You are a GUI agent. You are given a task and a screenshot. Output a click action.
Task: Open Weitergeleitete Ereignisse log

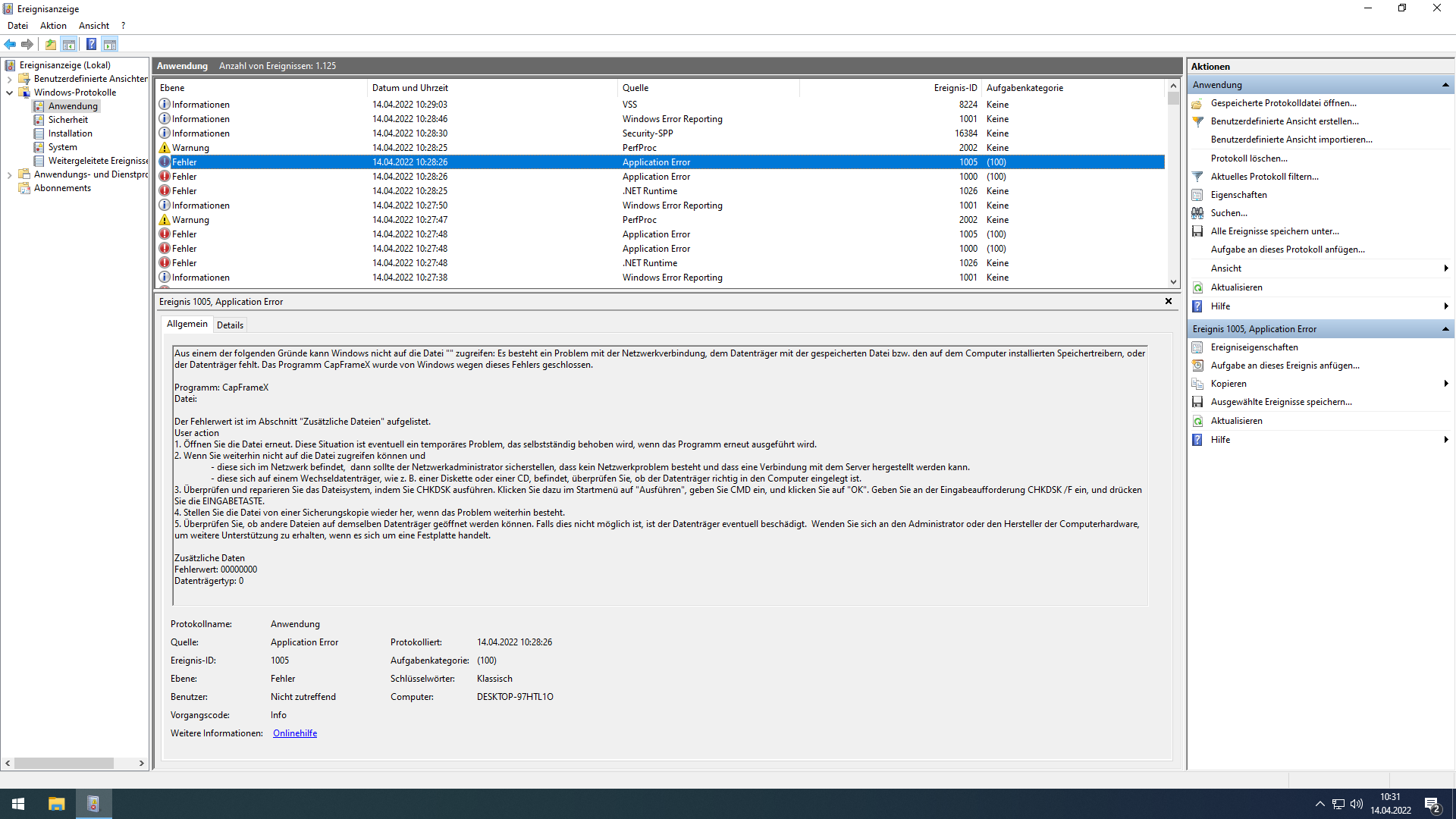pyautogui.click(x=98, y=161)
